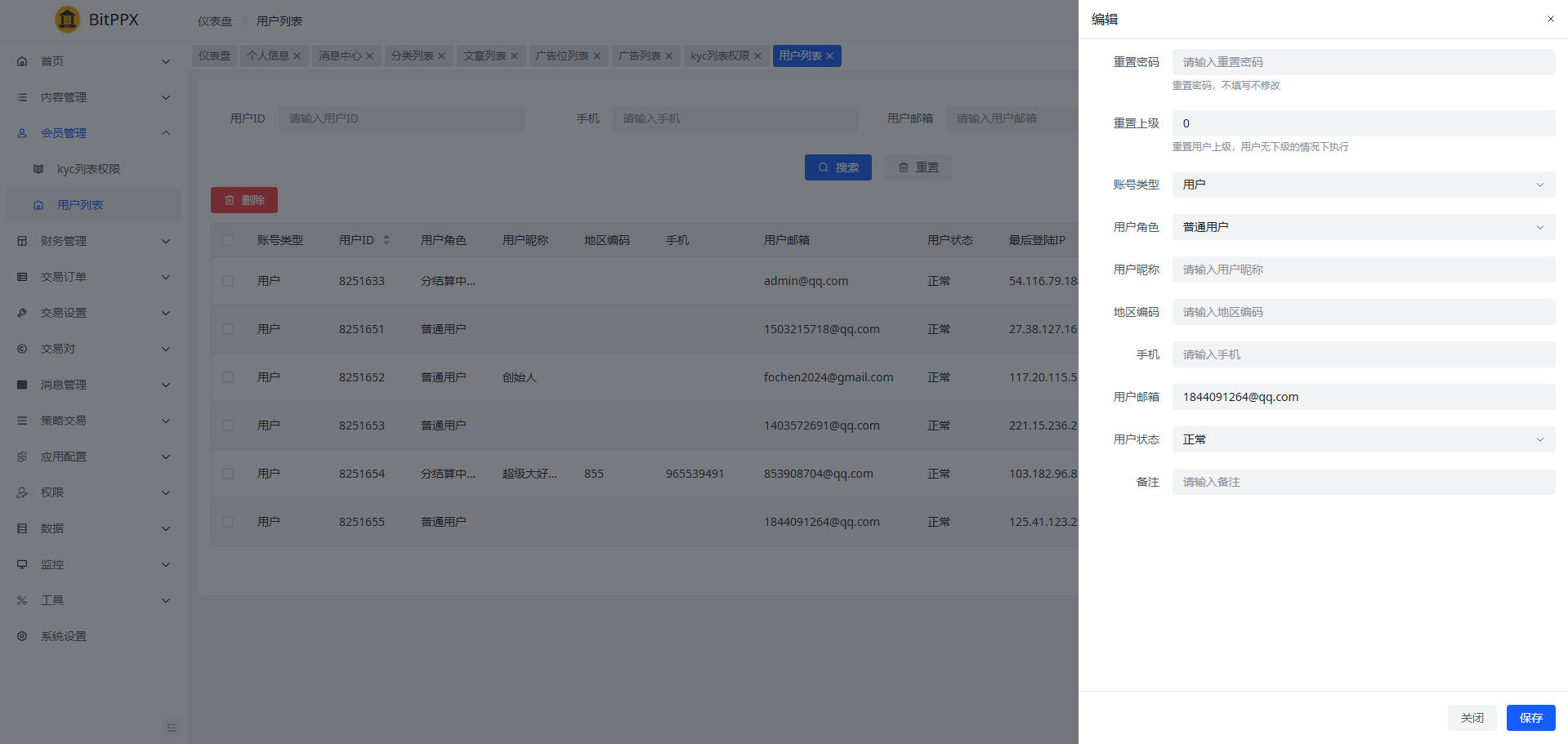Click the BitPPX logo icon
This screenshot has height=744, width=1568.
[67, 19]
